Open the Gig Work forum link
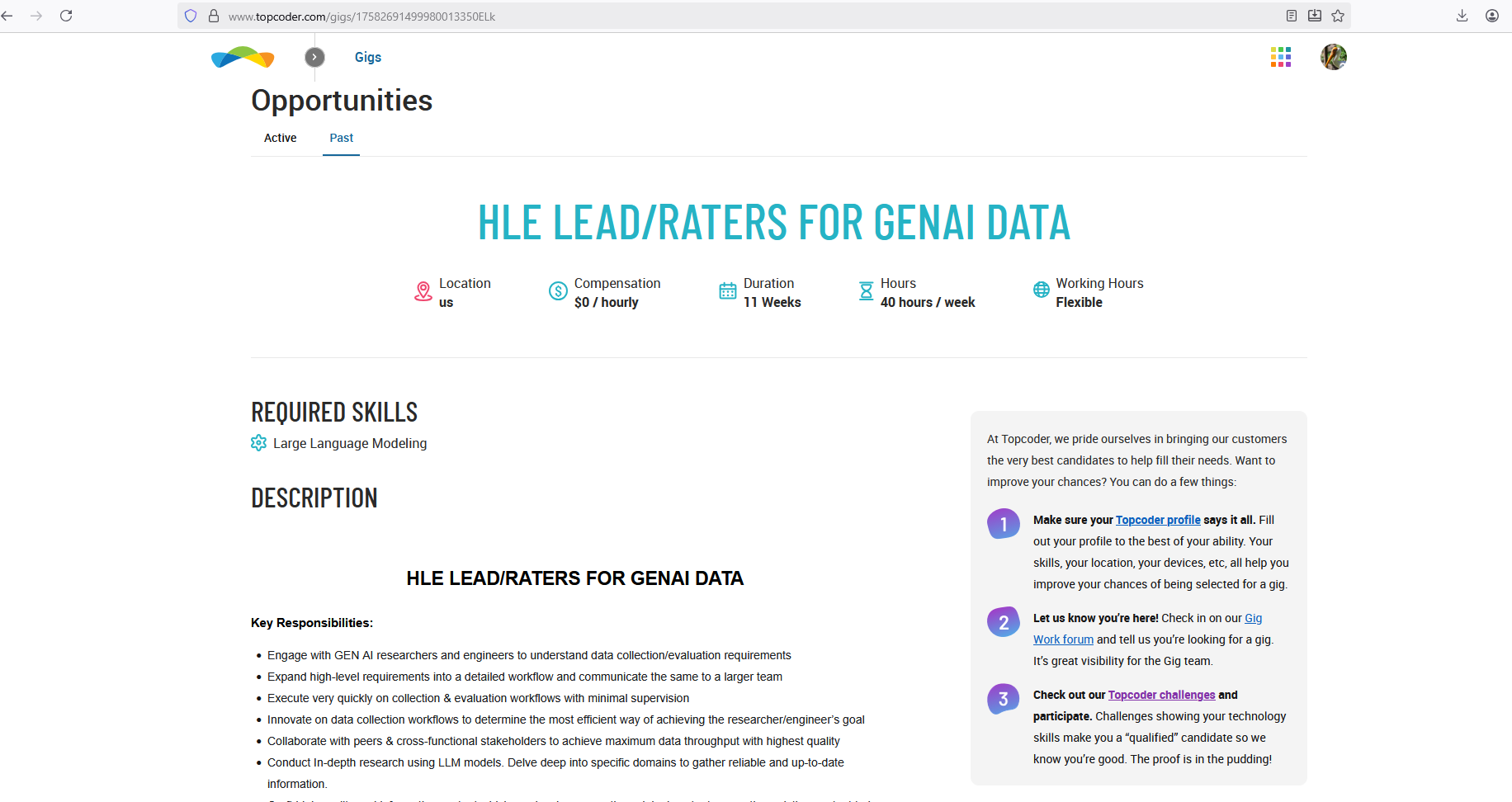Screen dimensions: 1512x802 tap(1063, 639)
